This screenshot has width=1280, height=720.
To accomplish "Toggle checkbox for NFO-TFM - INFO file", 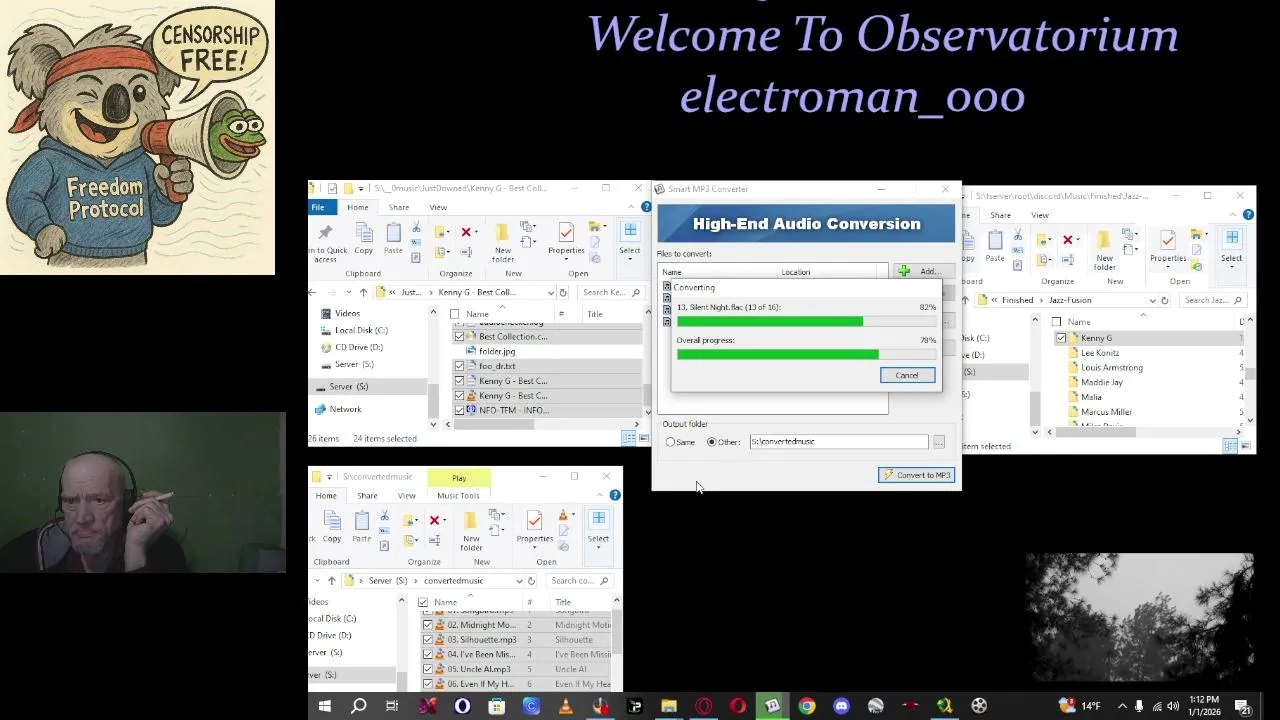I will (x=459, y=410).
